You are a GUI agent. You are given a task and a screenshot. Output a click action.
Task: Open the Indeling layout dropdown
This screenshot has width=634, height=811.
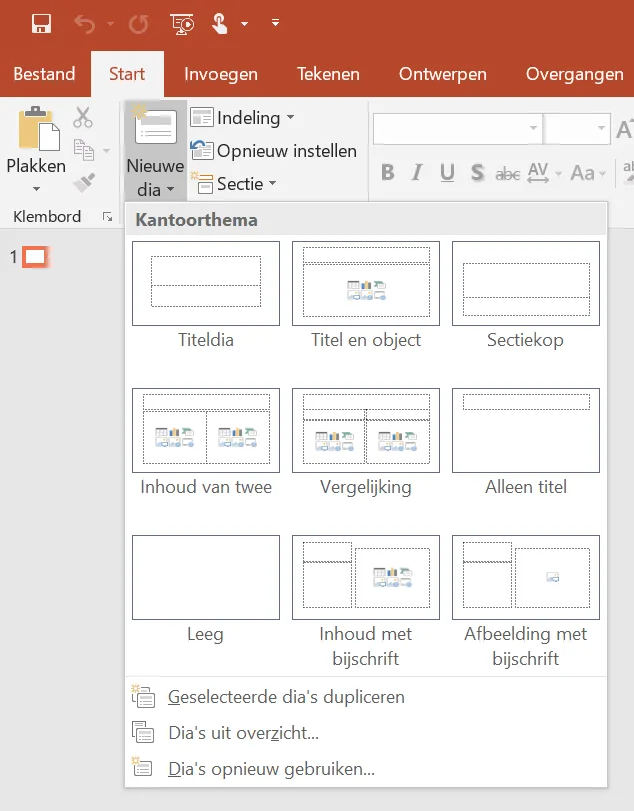(243, 118)
